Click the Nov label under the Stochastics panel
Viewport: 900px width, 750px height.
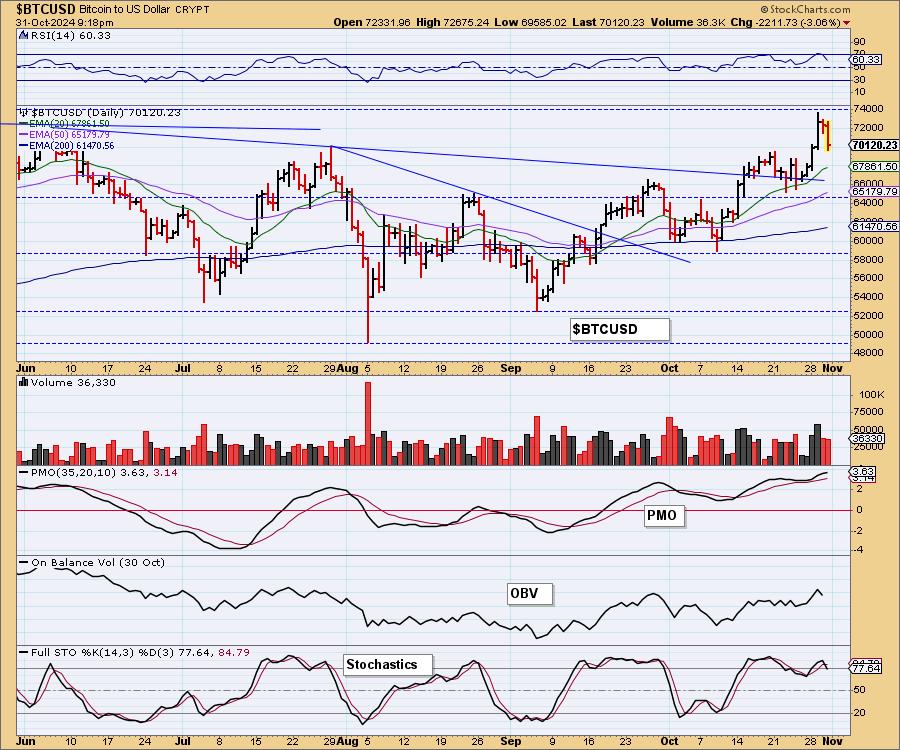832,740
